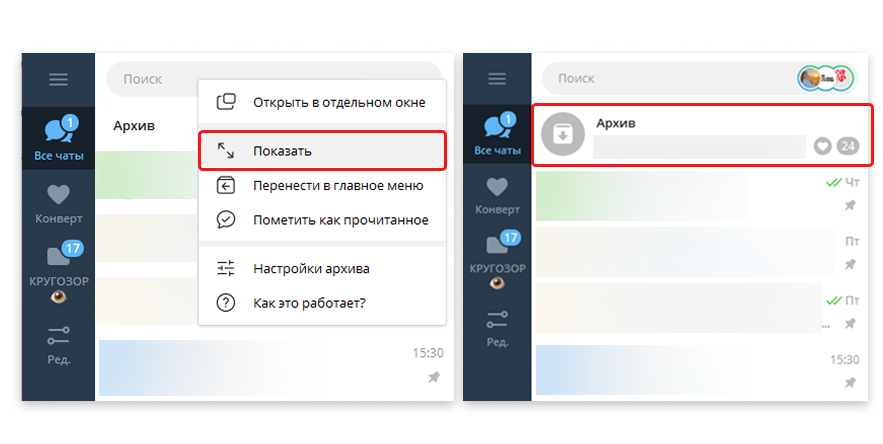Click the pin icon of Чт chat

click(x=850, y=205)
